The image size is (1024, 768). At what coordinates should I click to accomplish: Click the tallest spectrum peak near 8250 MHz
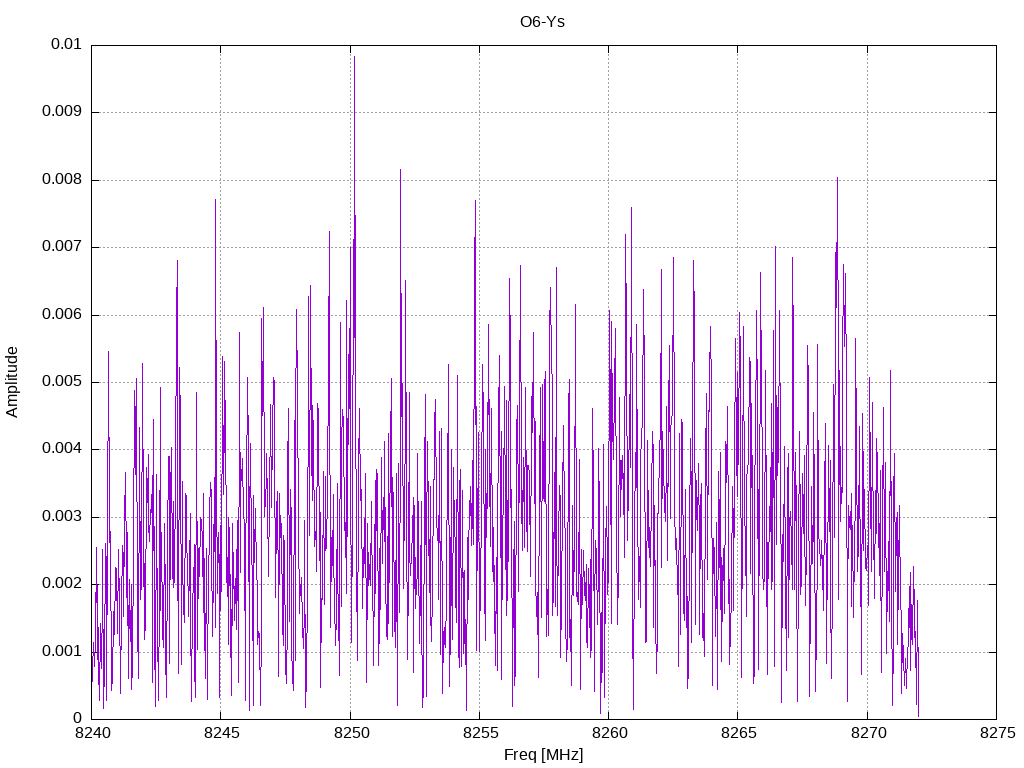355,57
